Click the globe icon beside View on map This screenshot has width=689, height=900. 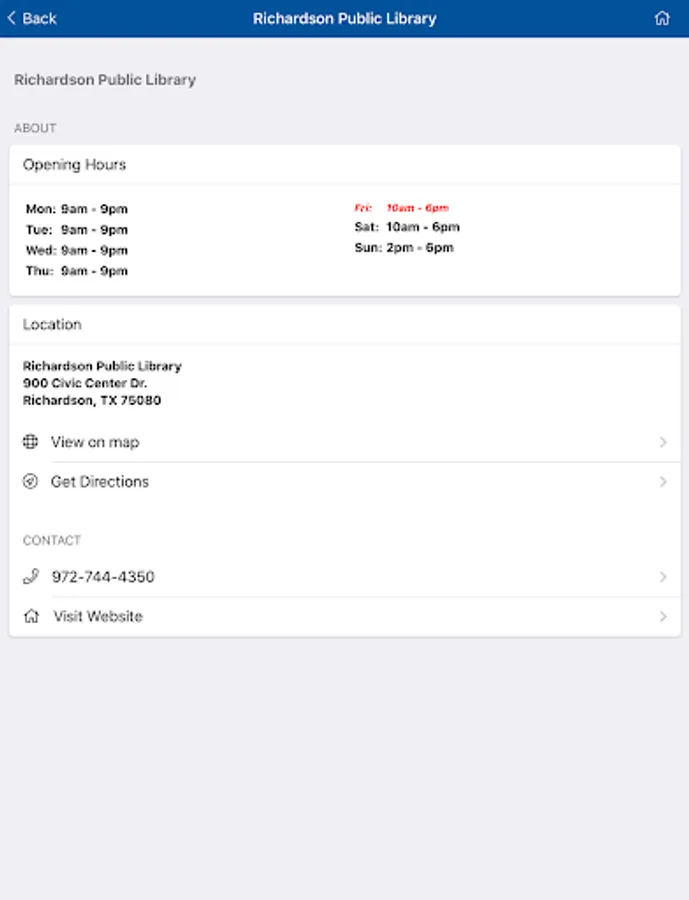point(31,442)
